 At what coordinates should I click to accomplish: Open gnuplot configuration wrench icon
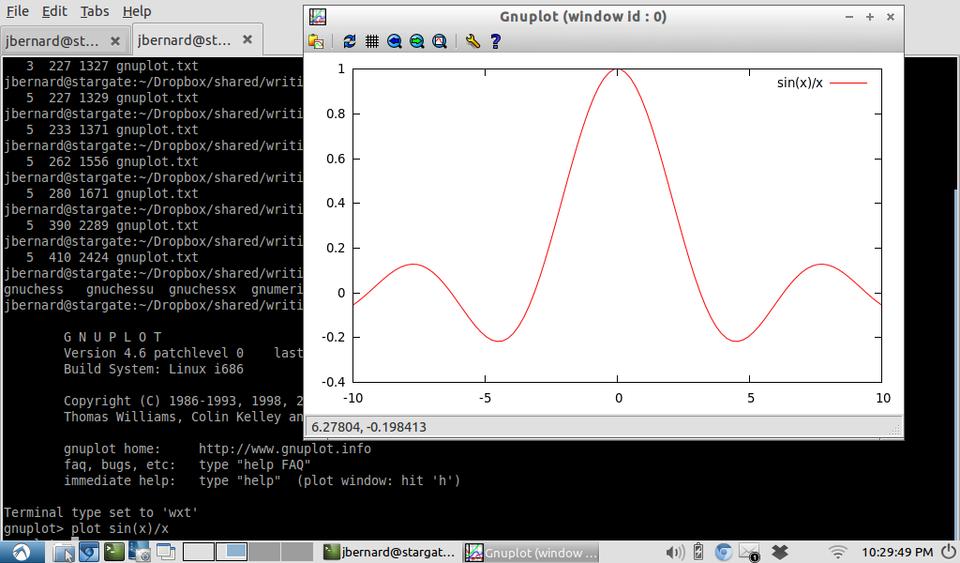point(473,41)
